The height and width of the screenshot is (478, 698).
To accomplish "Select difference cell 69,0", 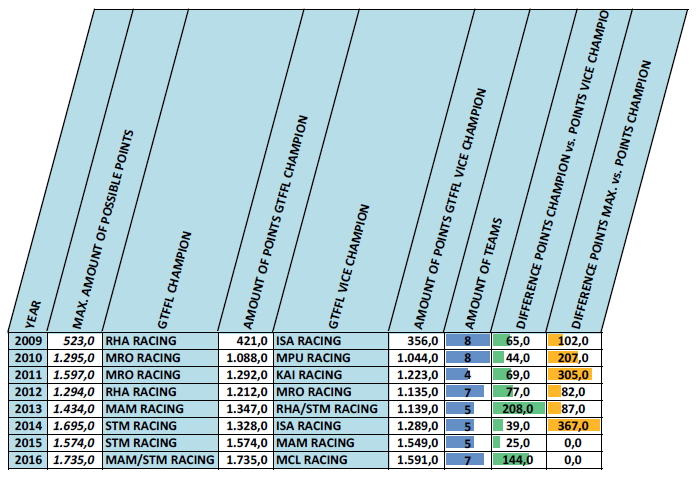I will [519, 375].
